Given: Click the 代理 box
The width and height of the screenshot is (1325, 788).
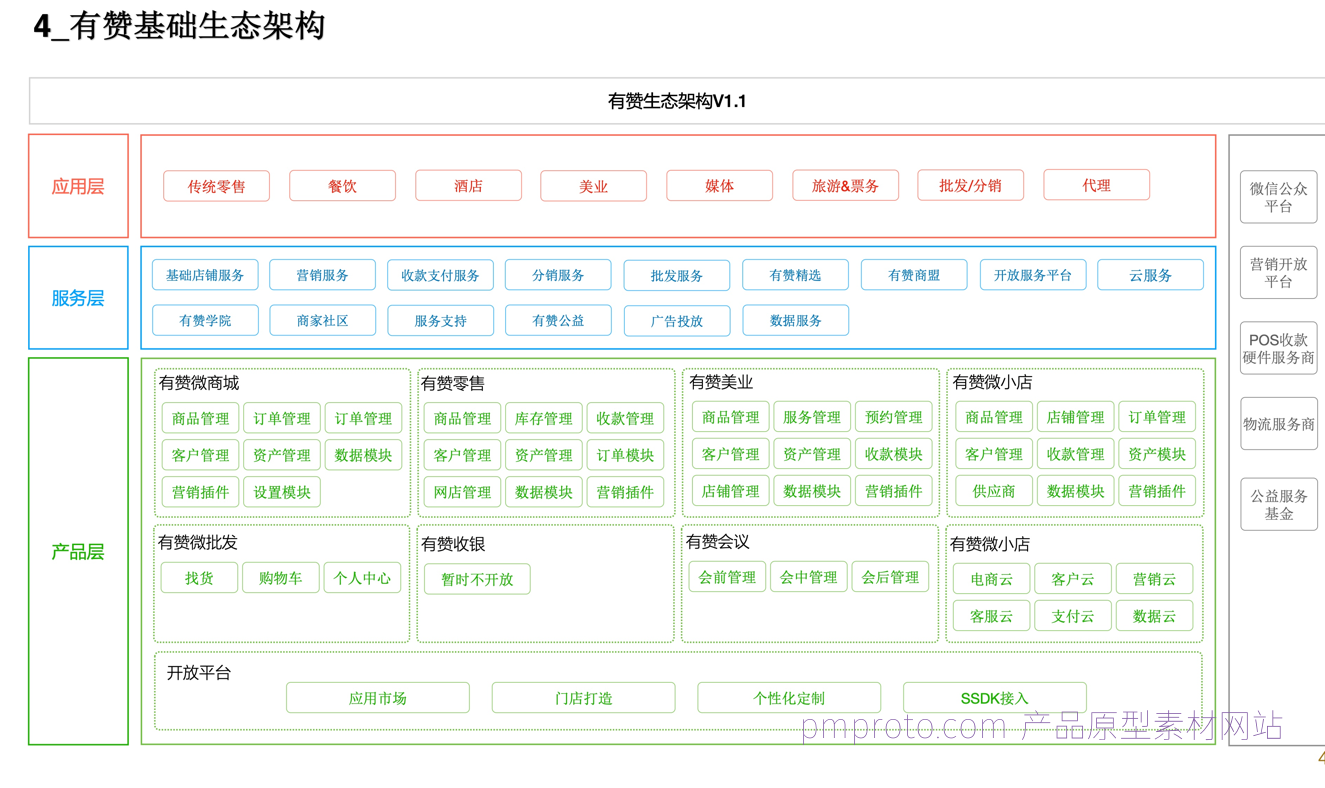Looking at the screenshot, I should tap(1096, 185).
